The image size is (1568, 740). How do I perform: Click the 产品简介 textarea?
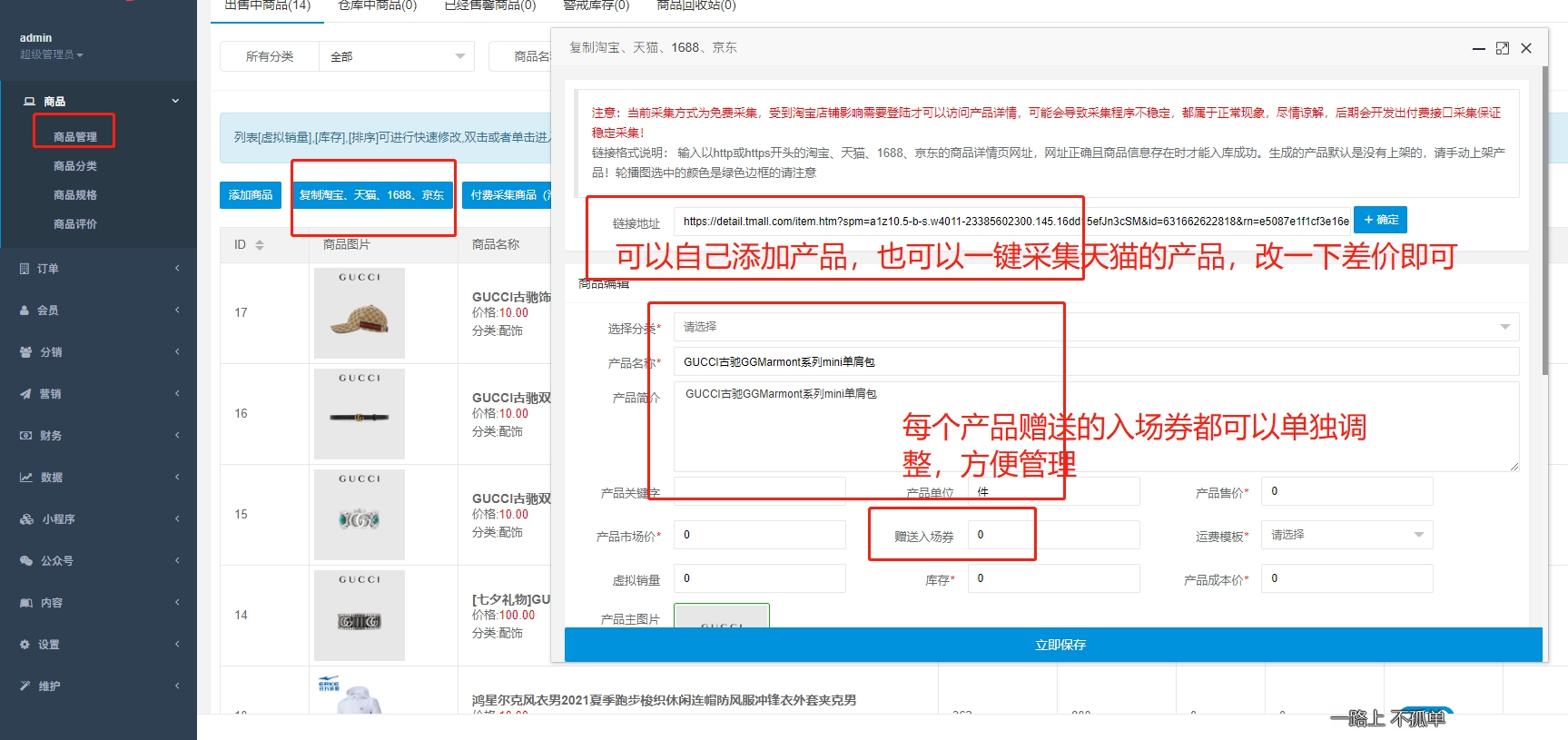point(1096,427)
